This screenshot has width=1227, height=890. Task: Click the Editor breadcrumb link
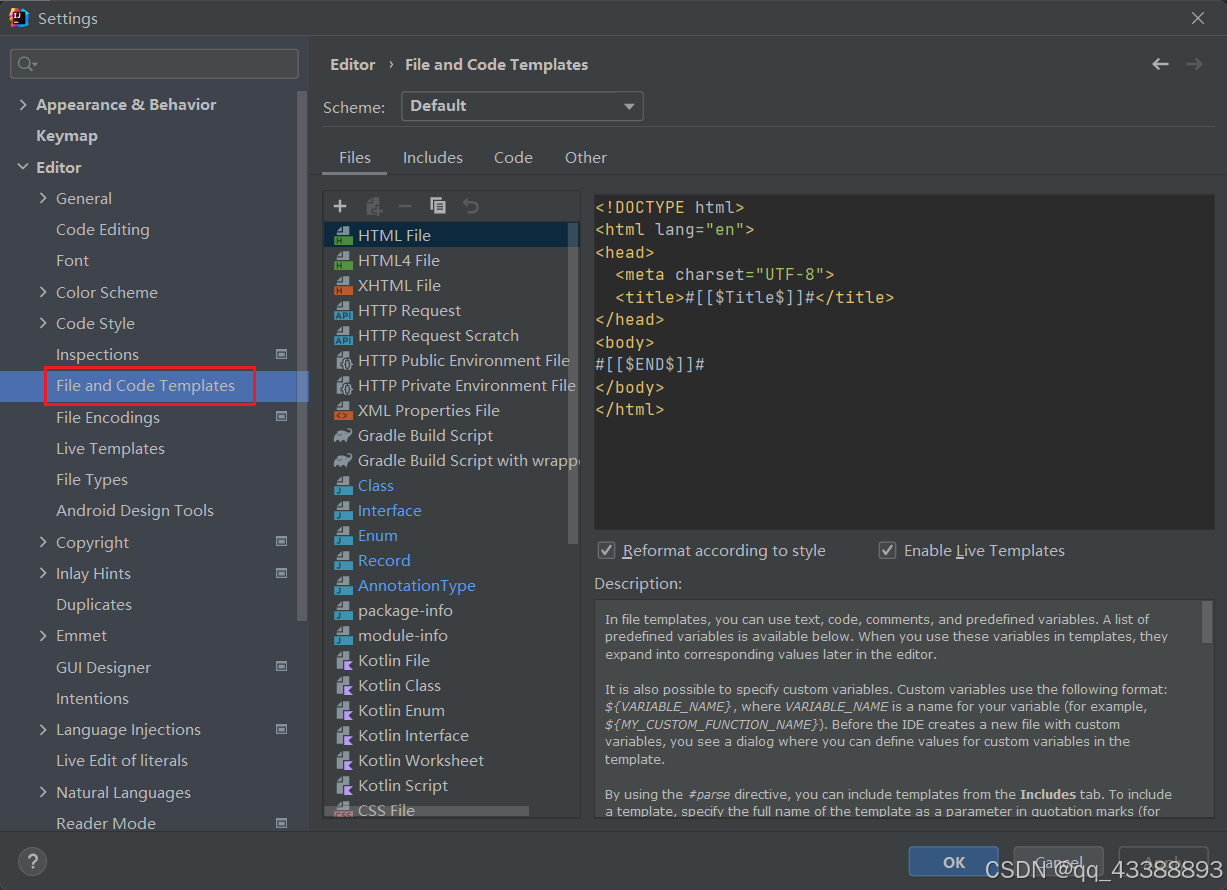pos(353,64)
